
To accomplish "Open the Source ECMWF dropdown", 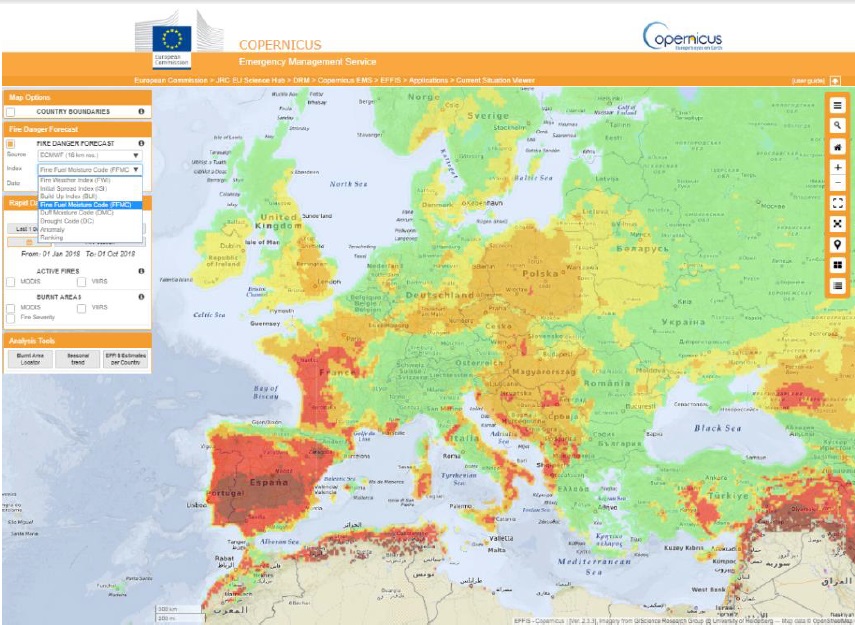I will pyautogui.click(x=89, y=156).
